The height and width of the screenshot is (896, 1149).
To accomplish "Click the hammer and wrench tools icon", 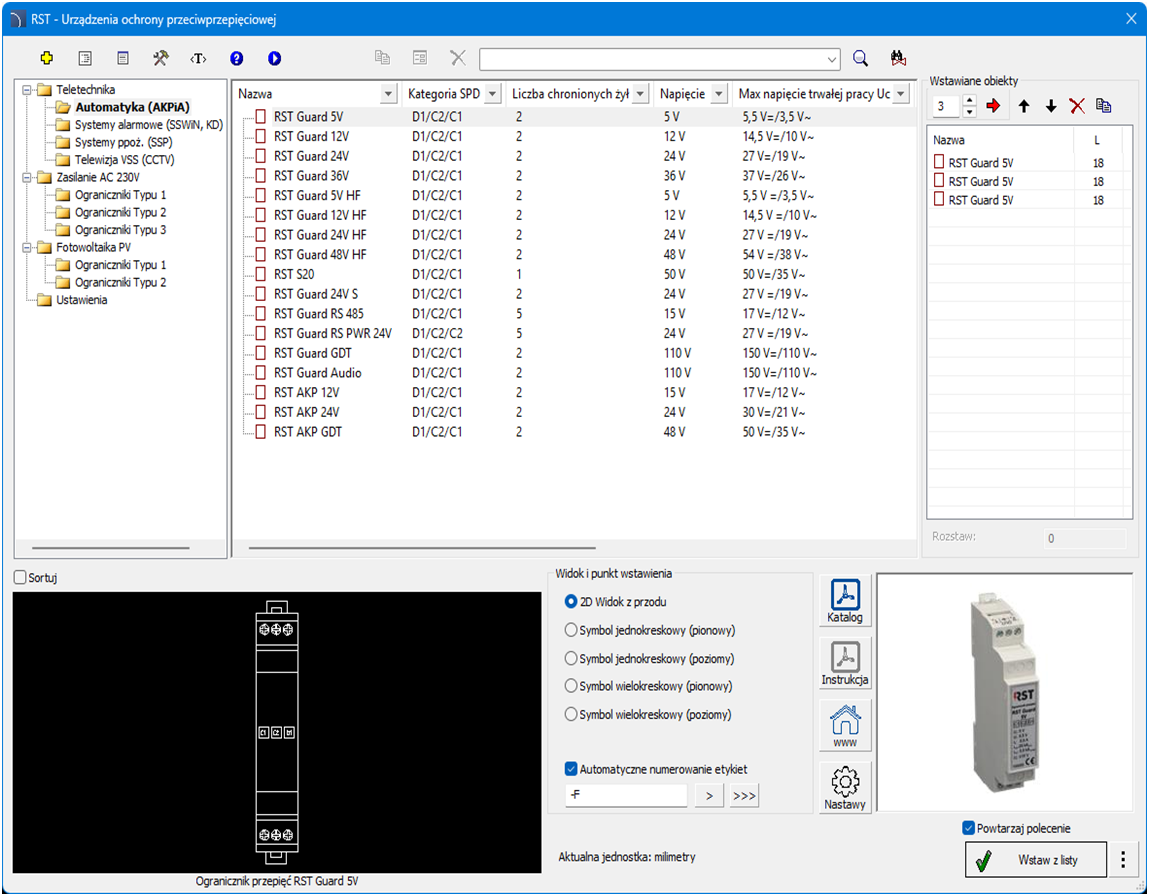I will tap(160, 58).
